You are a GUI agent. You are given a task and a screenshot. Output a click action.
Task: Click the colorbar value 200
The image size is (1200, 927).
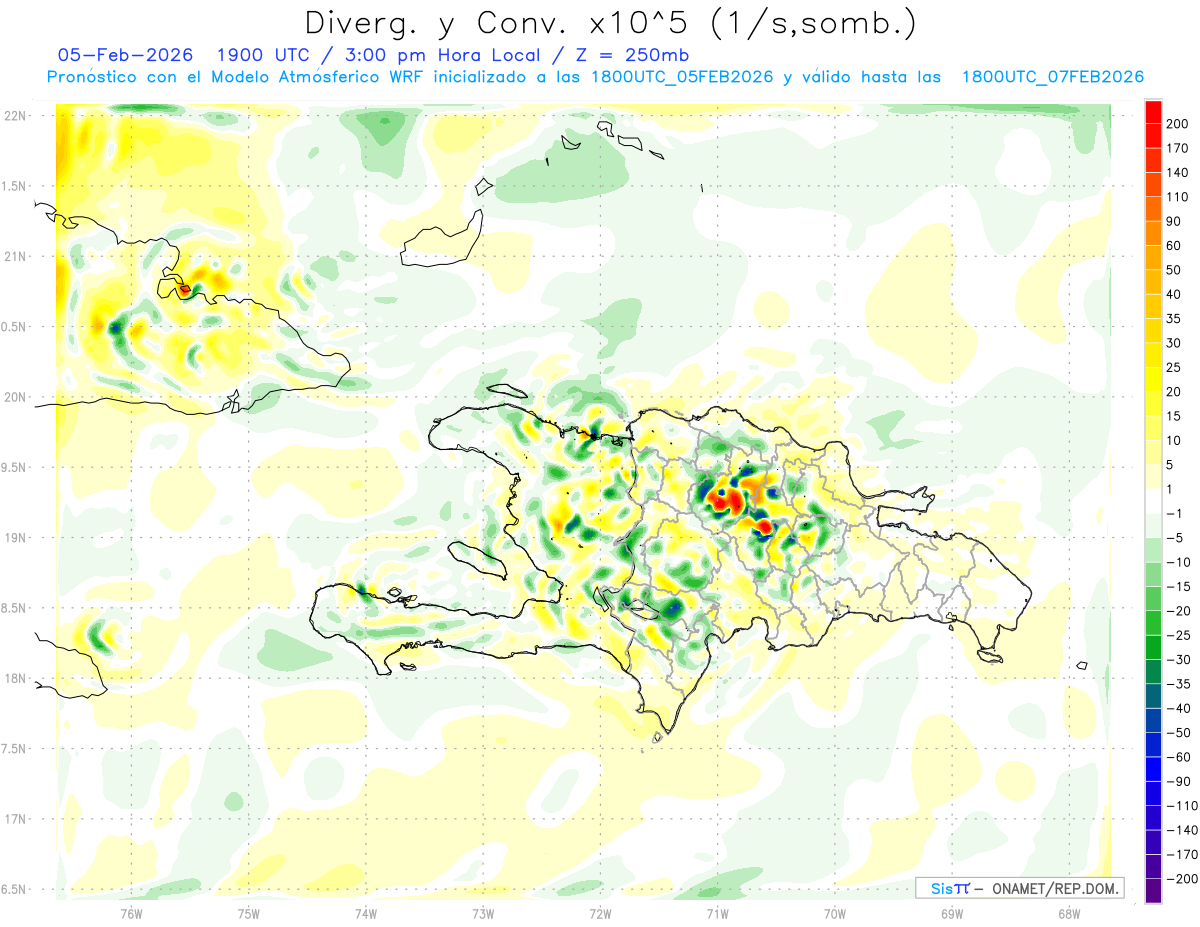[x=1178, y=124]
